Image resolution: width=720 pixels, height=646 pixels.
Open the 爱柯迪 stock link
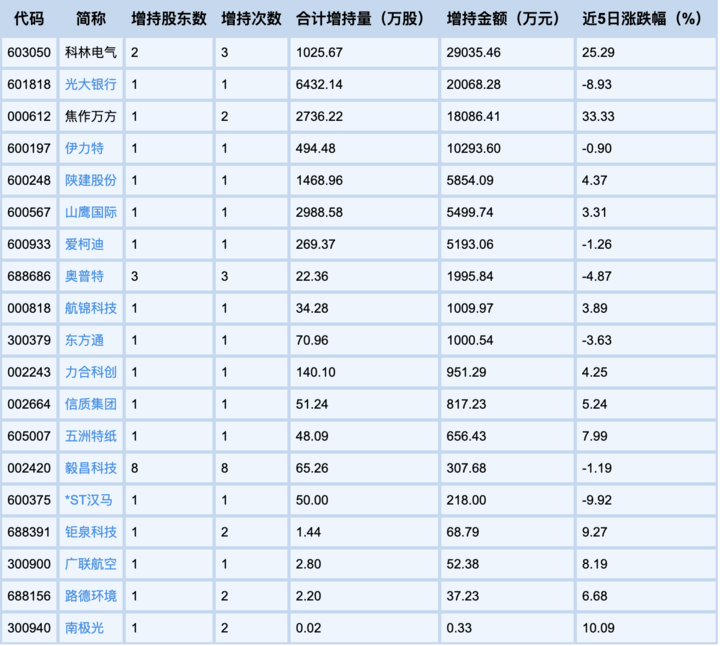(84, 244)
